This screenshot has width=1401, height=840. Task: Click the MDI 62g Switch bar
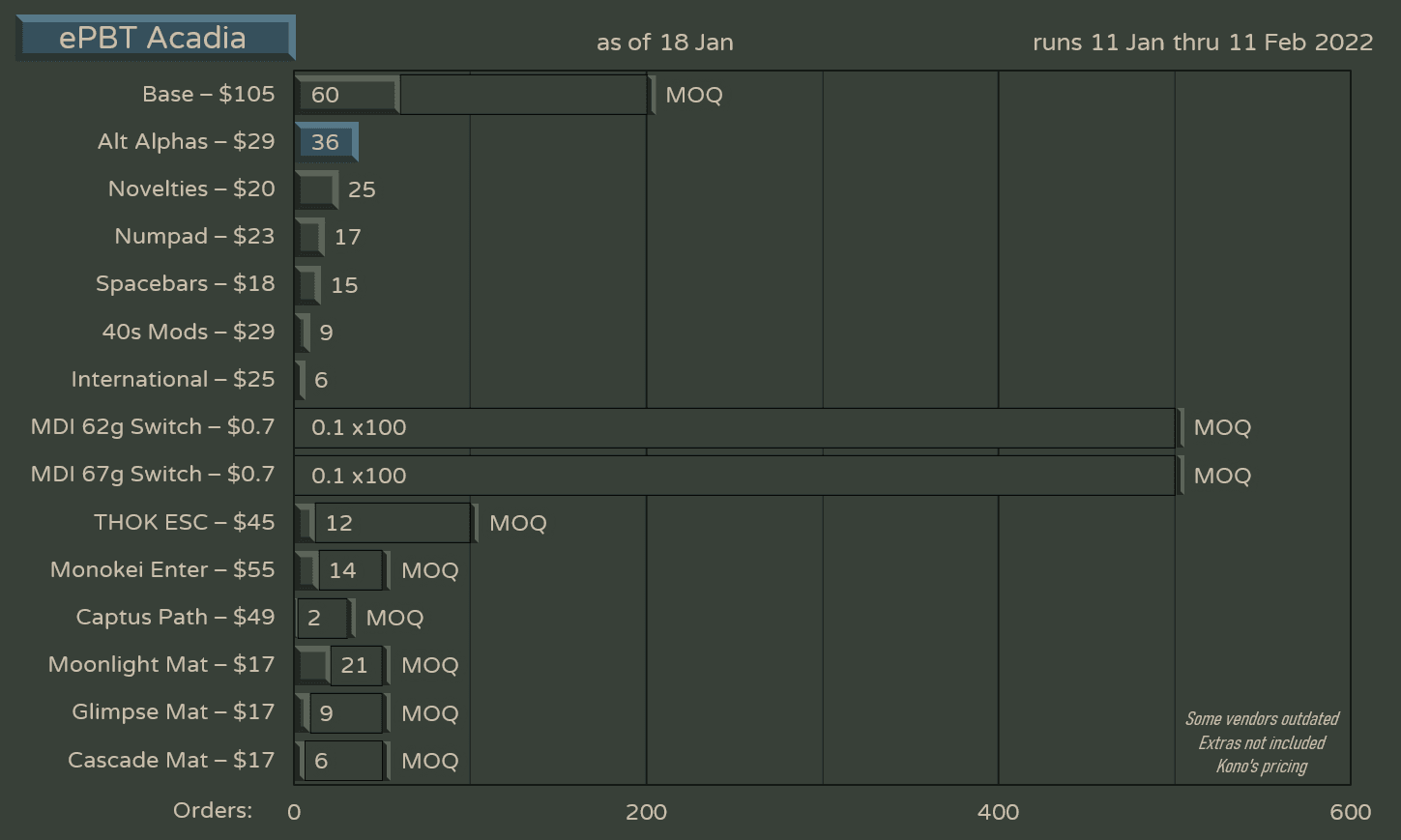pyautogui.click(x=735, y=427)
